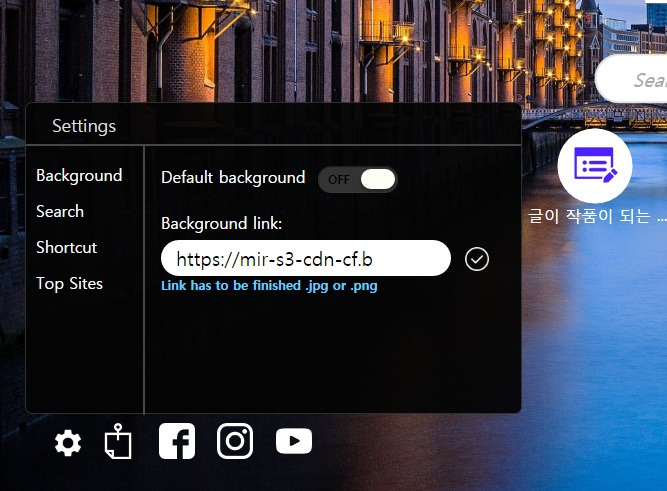
Task: Confirm background link with the checkmark icon
Action: click(477, 259)
